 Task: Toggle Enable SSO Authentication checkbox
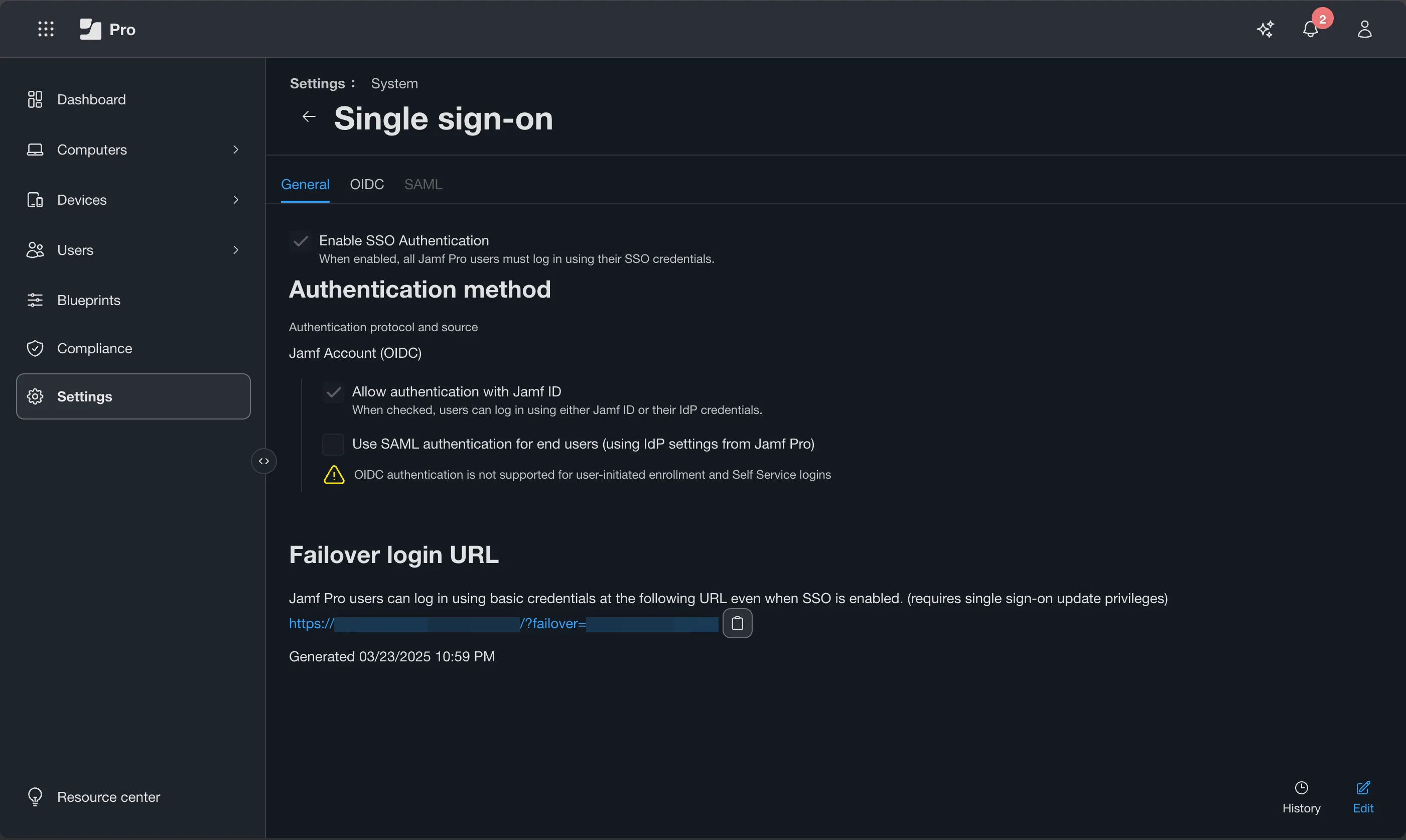click(x=301, y=241)
